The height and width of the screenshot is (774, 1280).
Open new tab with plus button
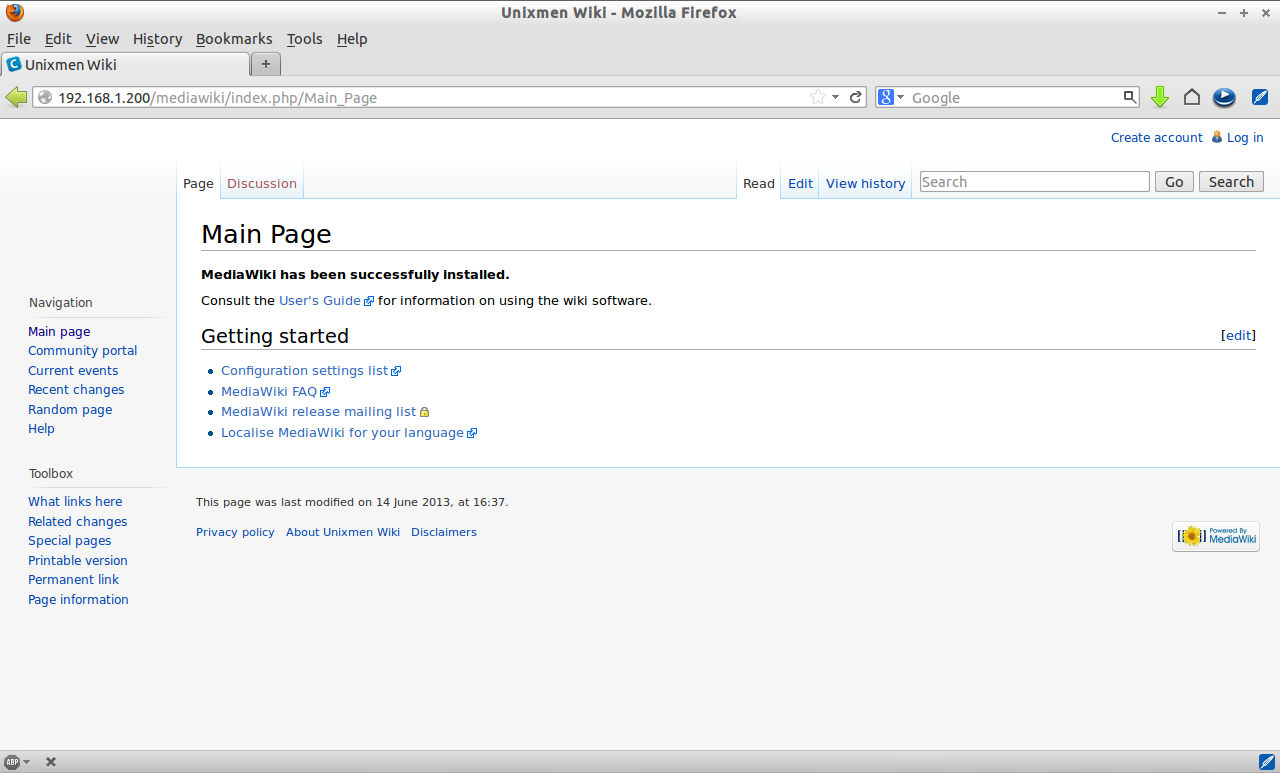266,64
